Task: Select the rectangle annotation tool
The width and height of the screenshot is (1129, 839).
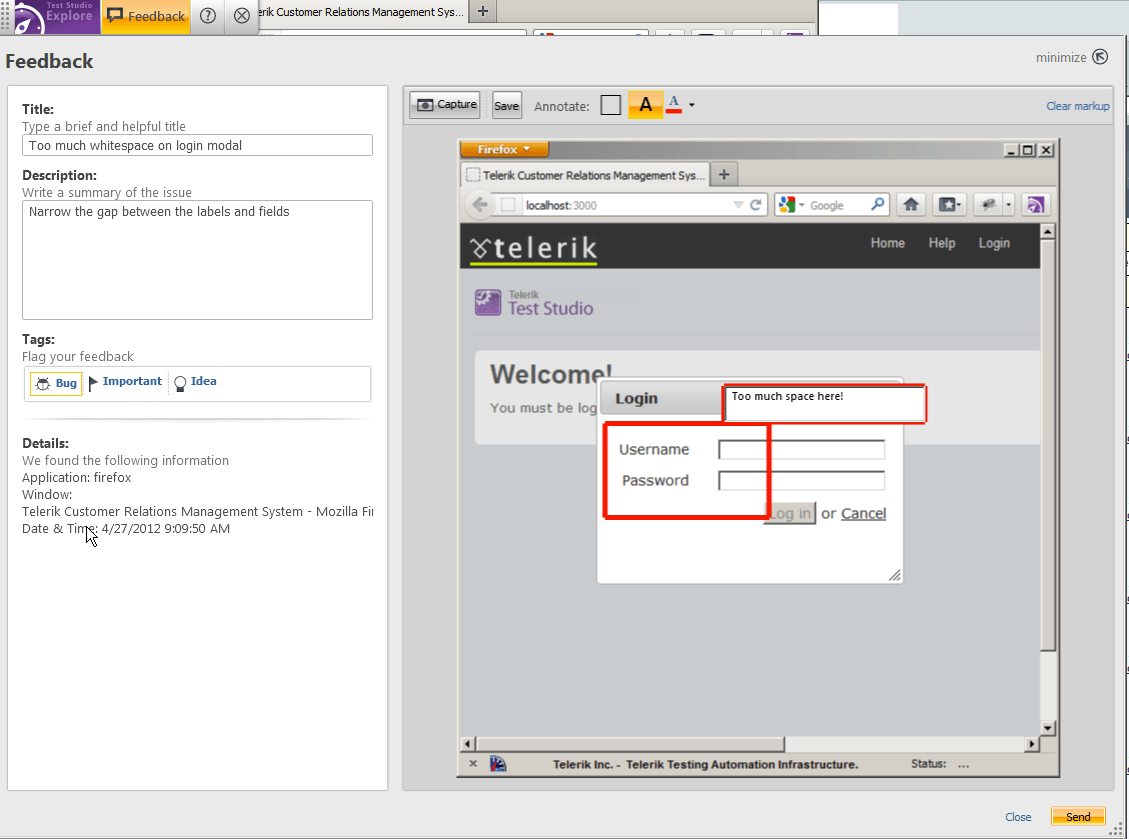Action: coord(611,105)
